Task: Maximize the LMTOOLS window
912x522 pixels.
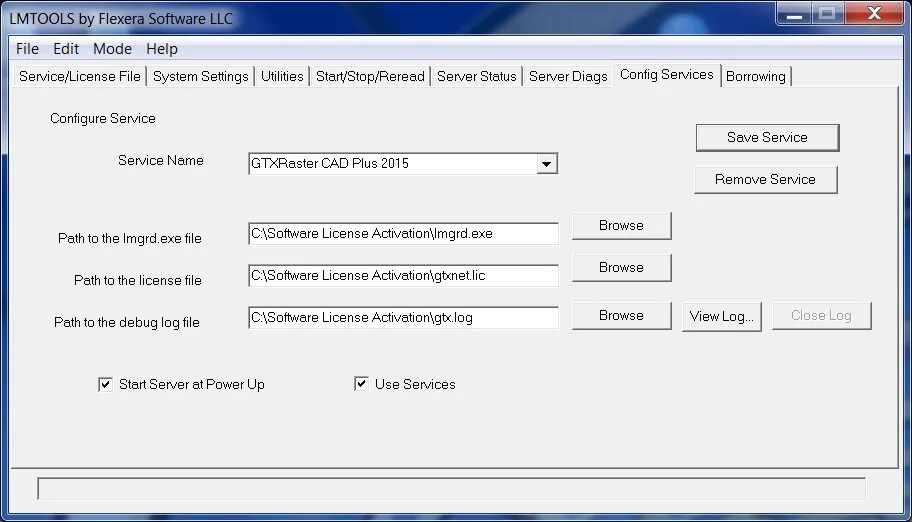Action: tap(827, 14)
